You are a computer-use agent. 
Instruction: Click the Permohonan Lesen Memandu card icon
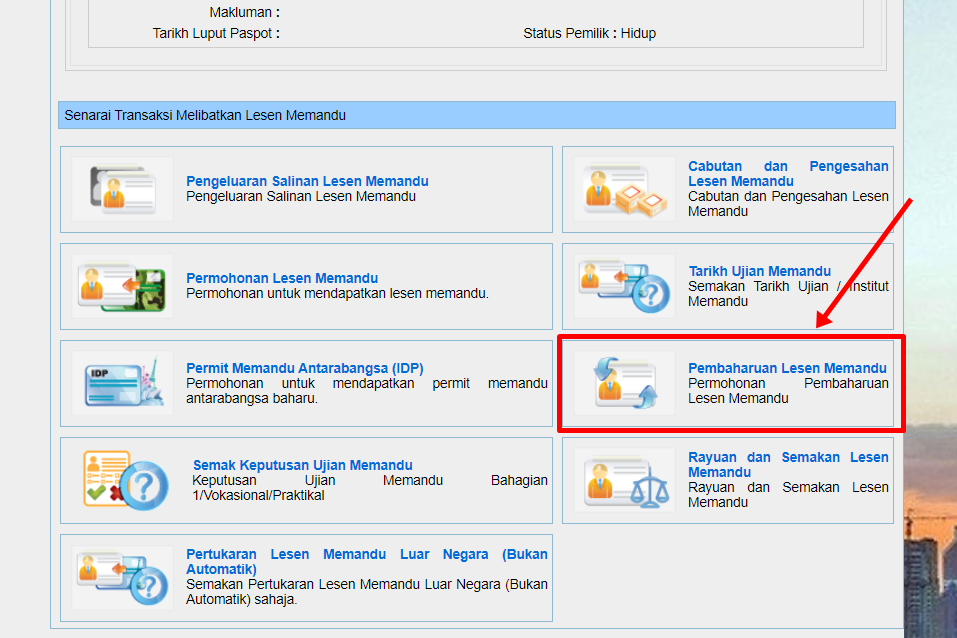tap(122, 286)
